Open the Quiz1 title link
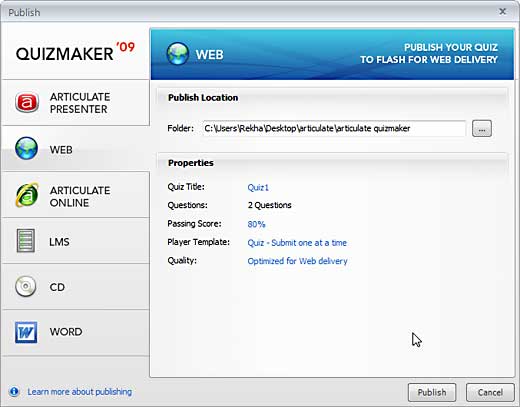This screenshot has width=520, height=407. 258,187
